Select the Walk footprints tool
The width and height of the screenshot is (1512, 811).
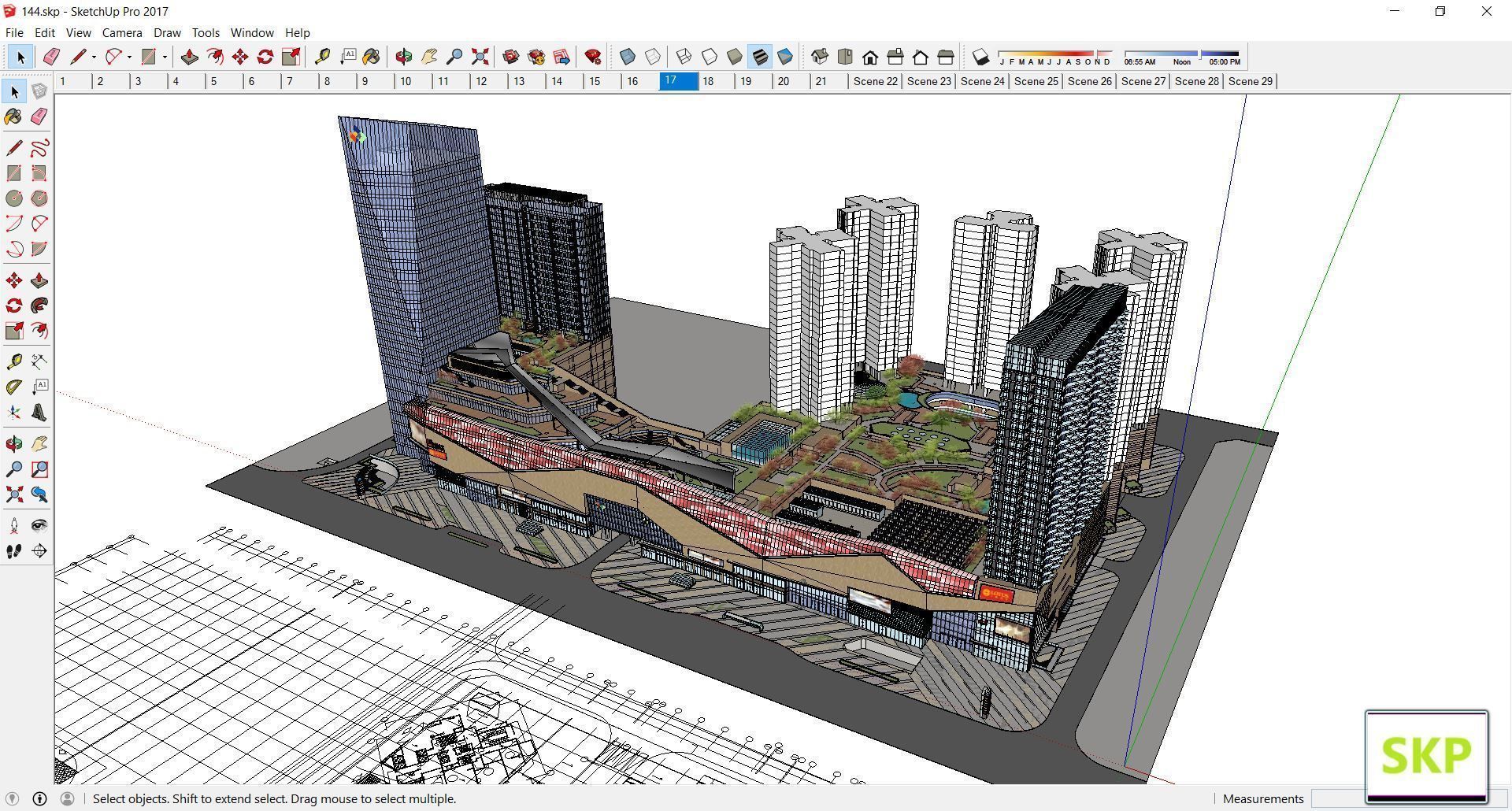coord(14,551)
